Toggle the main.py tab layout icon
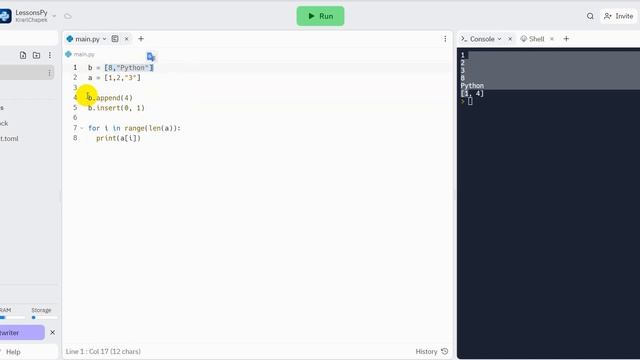The image size is (640, 360). coord(115,39)
